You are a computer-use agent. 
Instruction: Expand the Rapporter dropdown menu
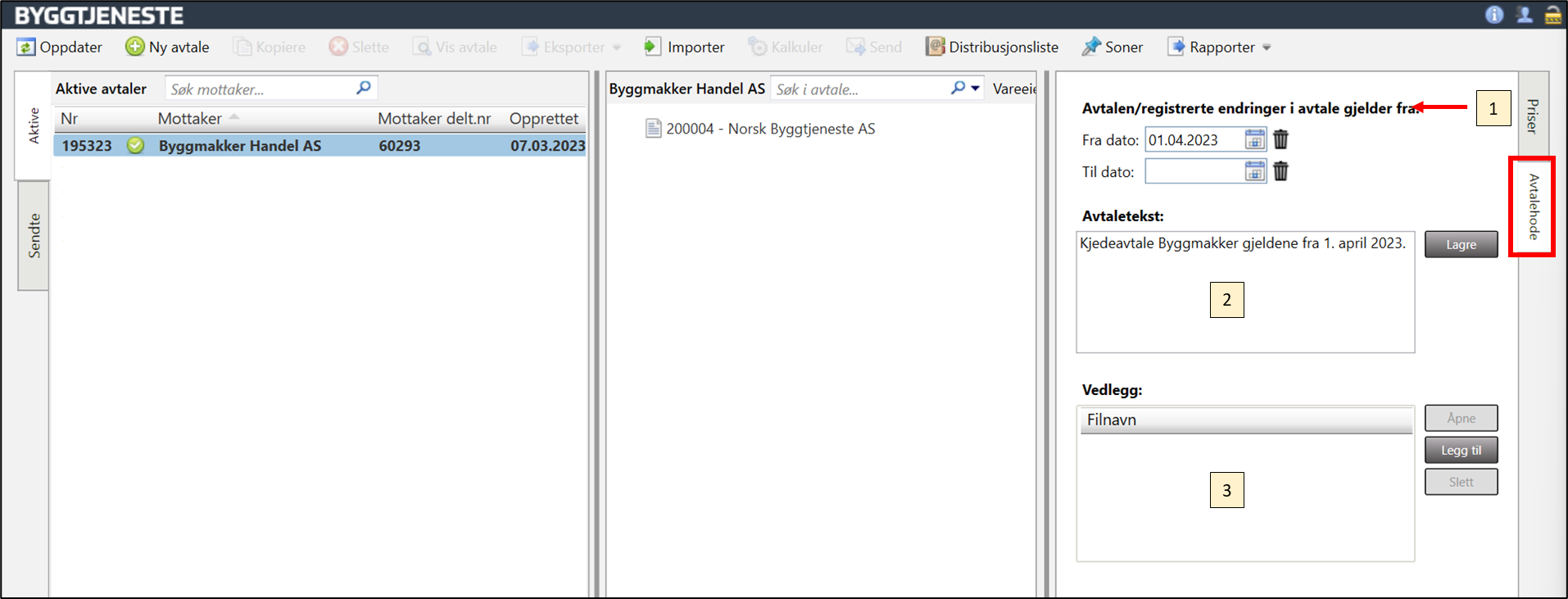point(1267,48)
